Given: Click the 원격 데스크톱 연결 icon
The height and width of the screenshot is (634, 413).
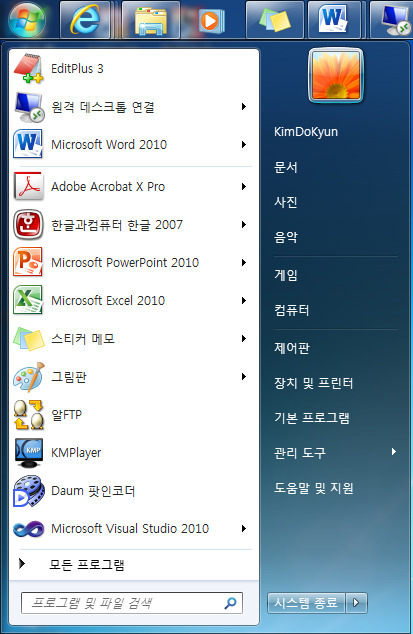Looking at the screenshot, I should [28, 107].
